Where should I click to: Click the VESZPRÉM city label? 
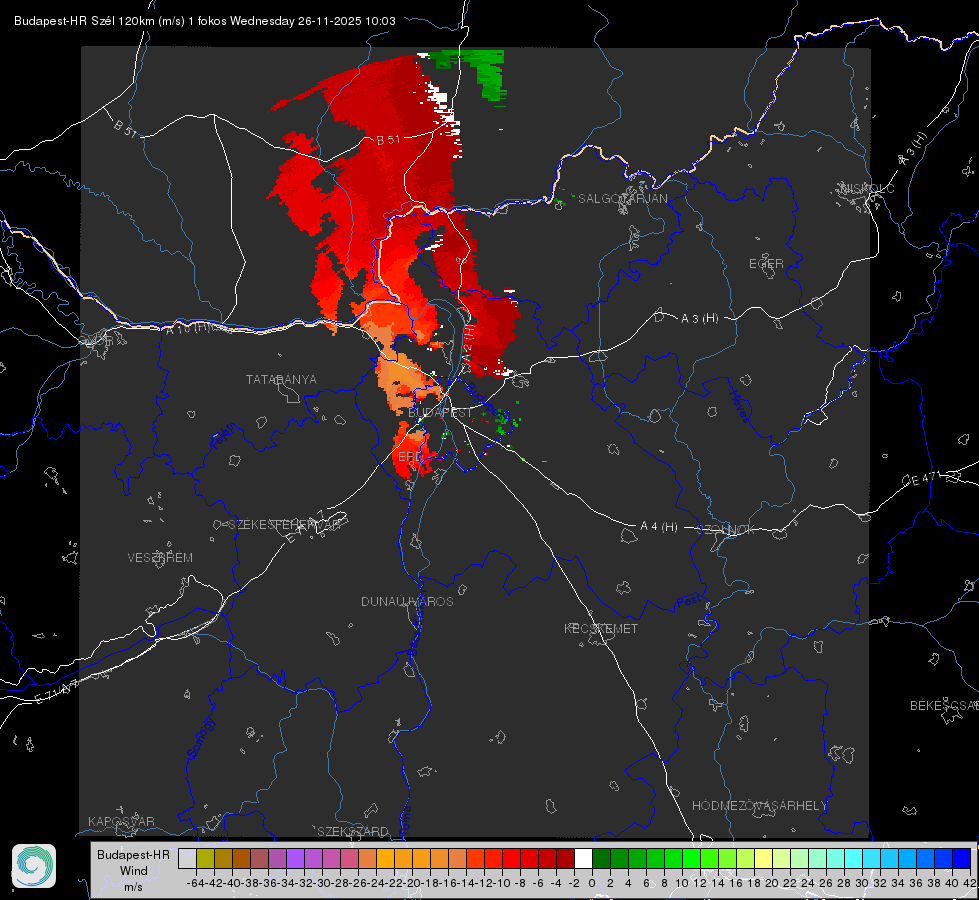(x=160, y=558)
